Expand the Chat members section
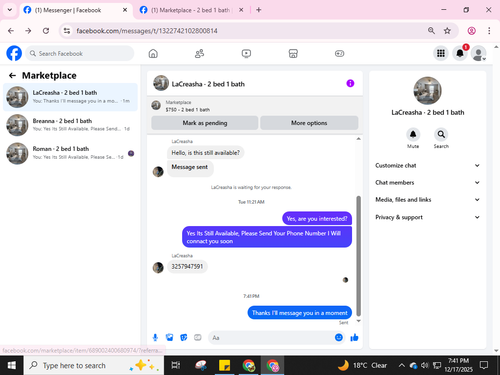This screenshot has width=500, height=375. (428, 182)
